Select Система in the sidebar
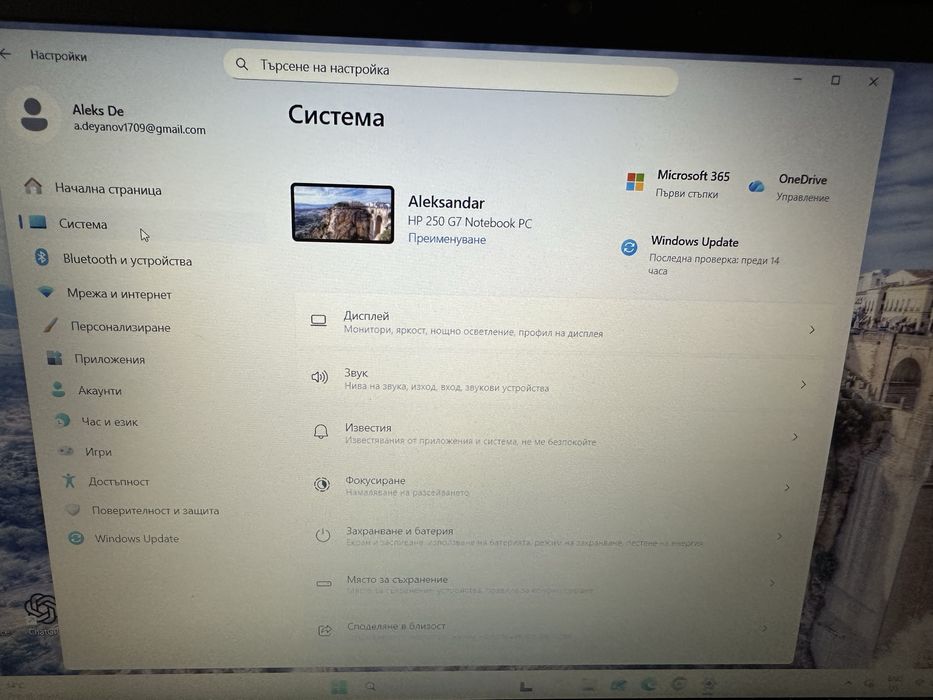933x700 pixels. pos(83,224)
